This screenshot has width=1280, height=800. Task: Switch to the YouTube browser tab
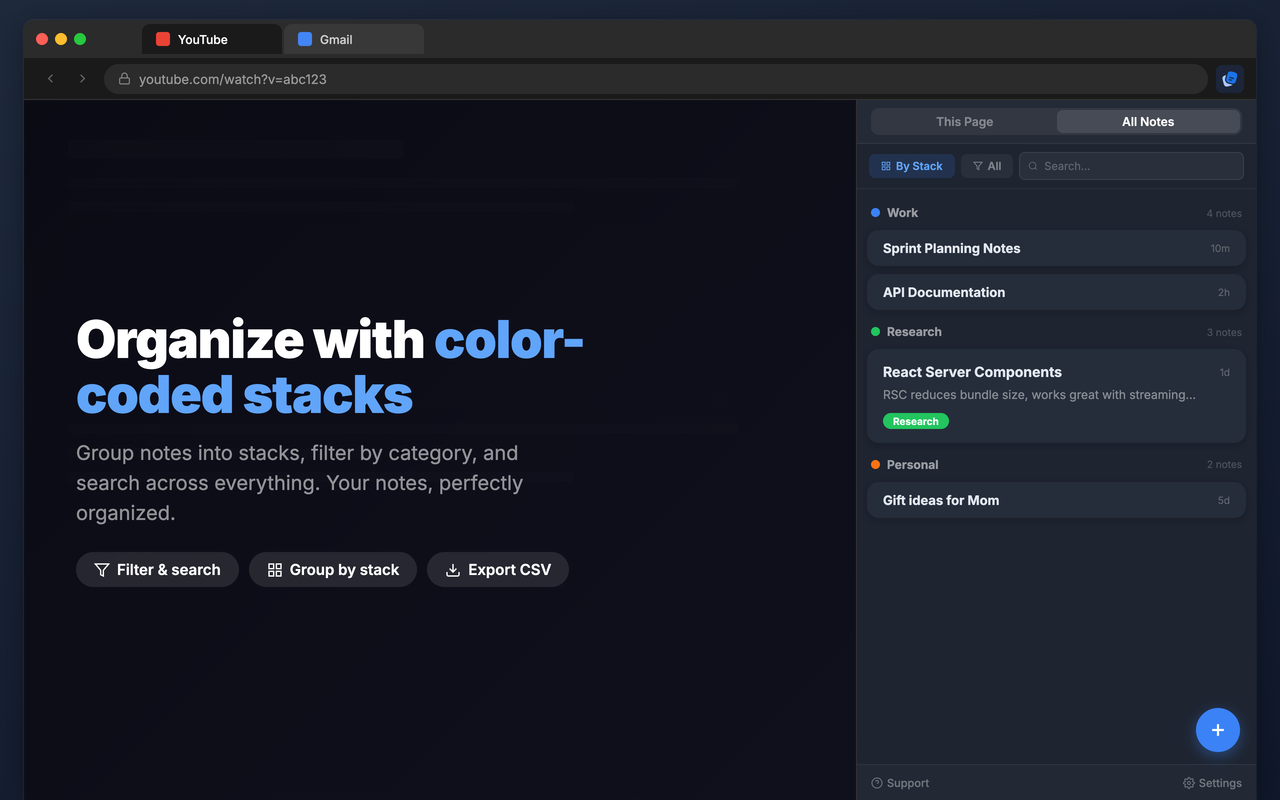(211, 39)
